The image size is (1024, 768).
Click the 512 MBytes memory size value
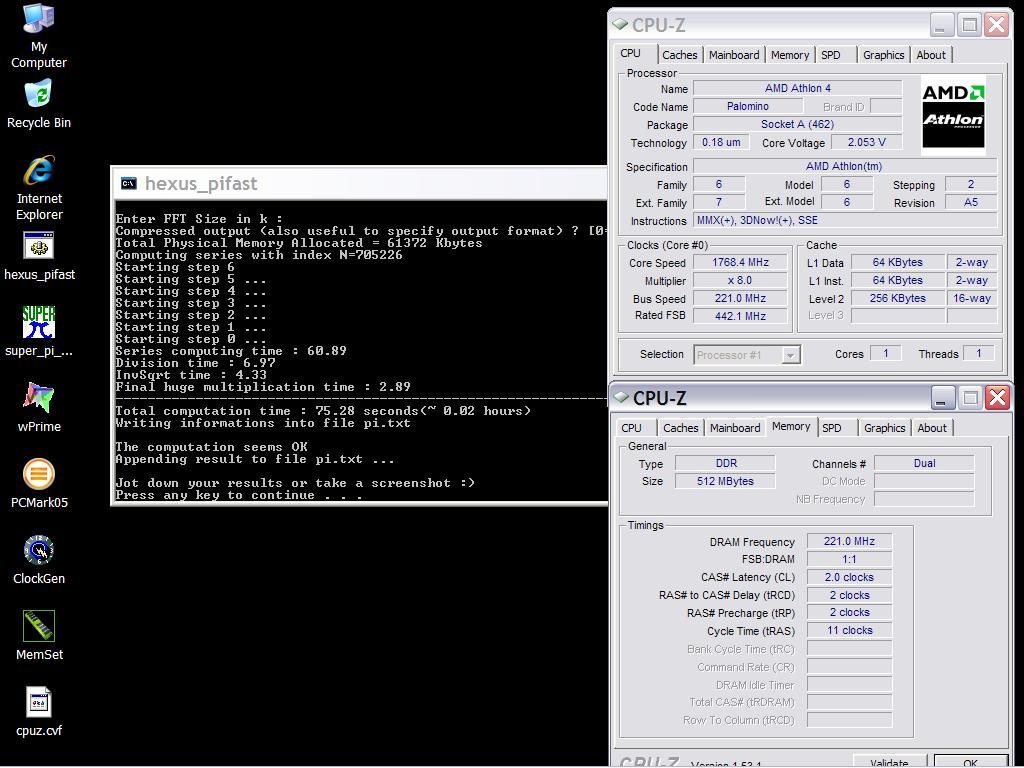point(726,481)
